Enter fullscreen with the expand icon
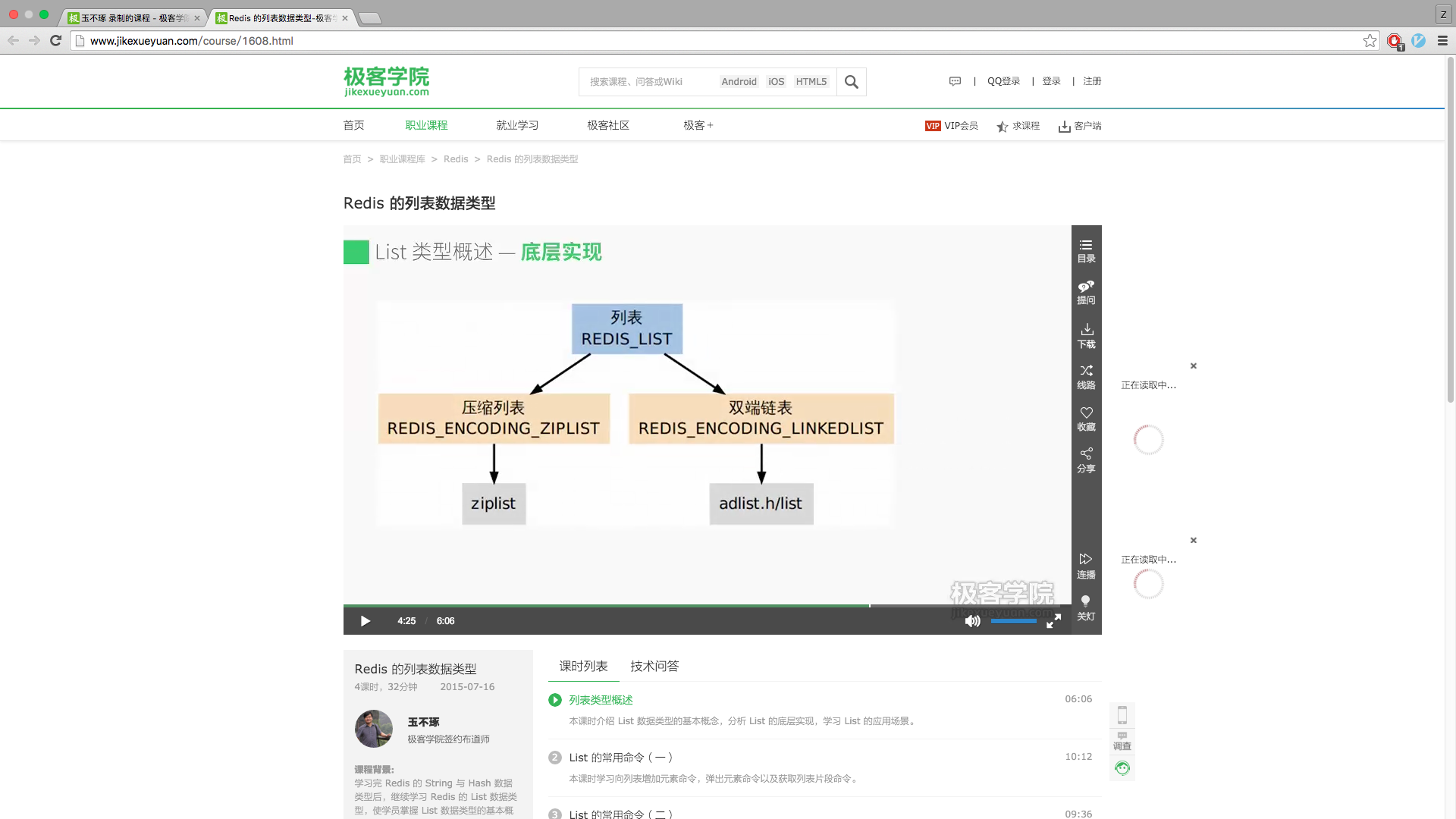The image size is (1456, 819). click(x=1053, y=621)
